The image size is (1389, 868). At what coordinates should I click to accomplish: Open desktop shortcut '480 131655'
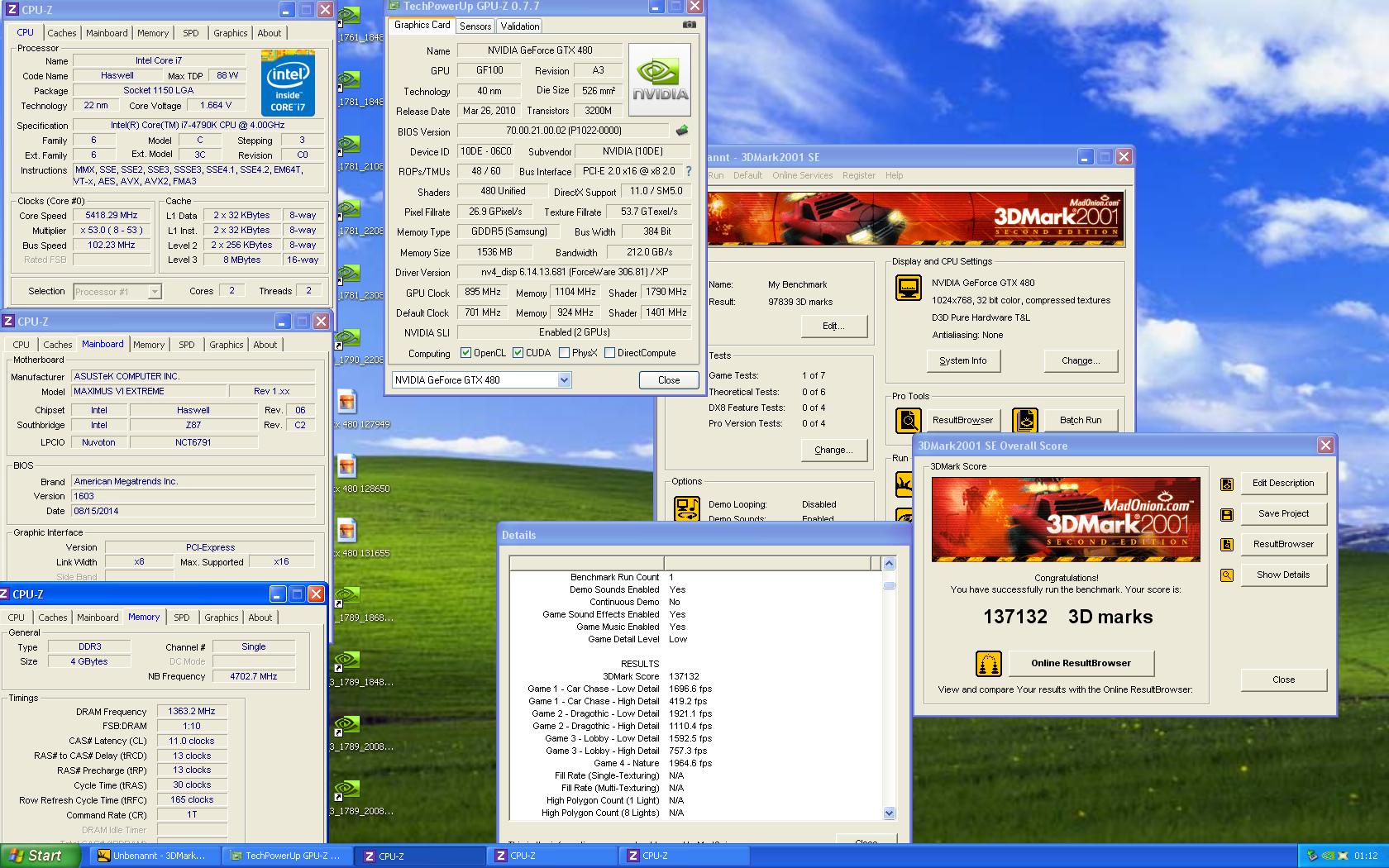[347, 530]
